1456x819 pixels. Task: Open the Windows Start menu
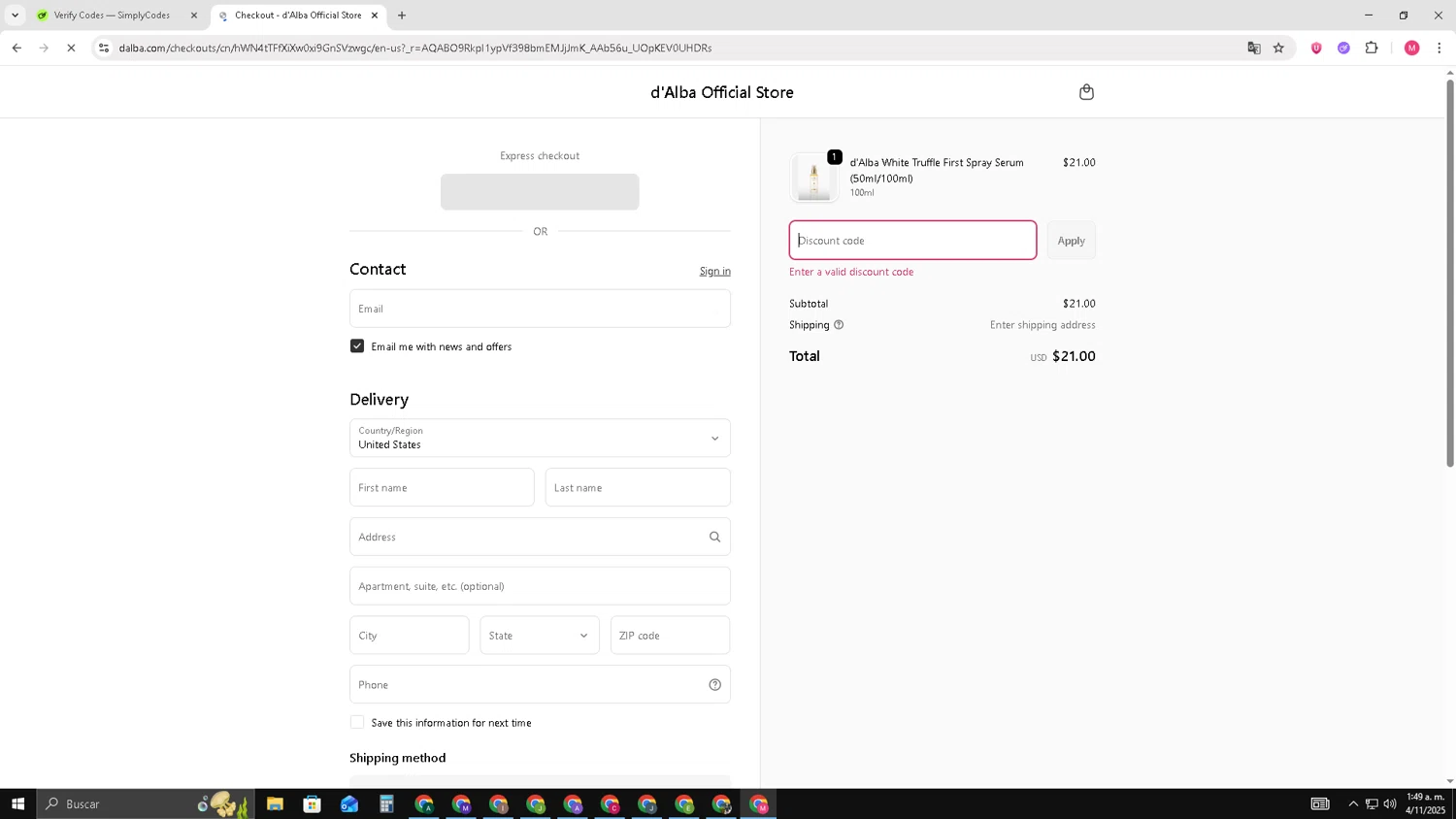(17, 803)
